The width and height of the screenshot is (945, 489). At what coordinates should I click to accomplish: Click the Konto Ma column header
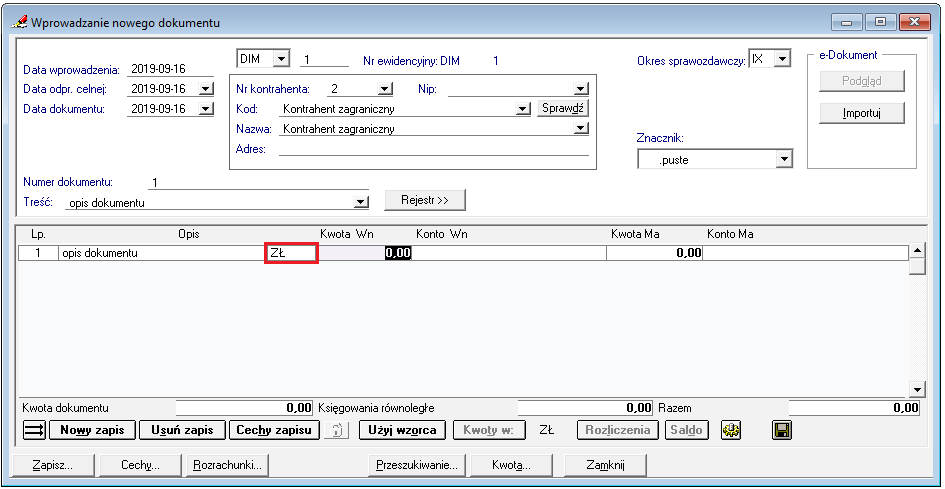[x=730, y=233]
